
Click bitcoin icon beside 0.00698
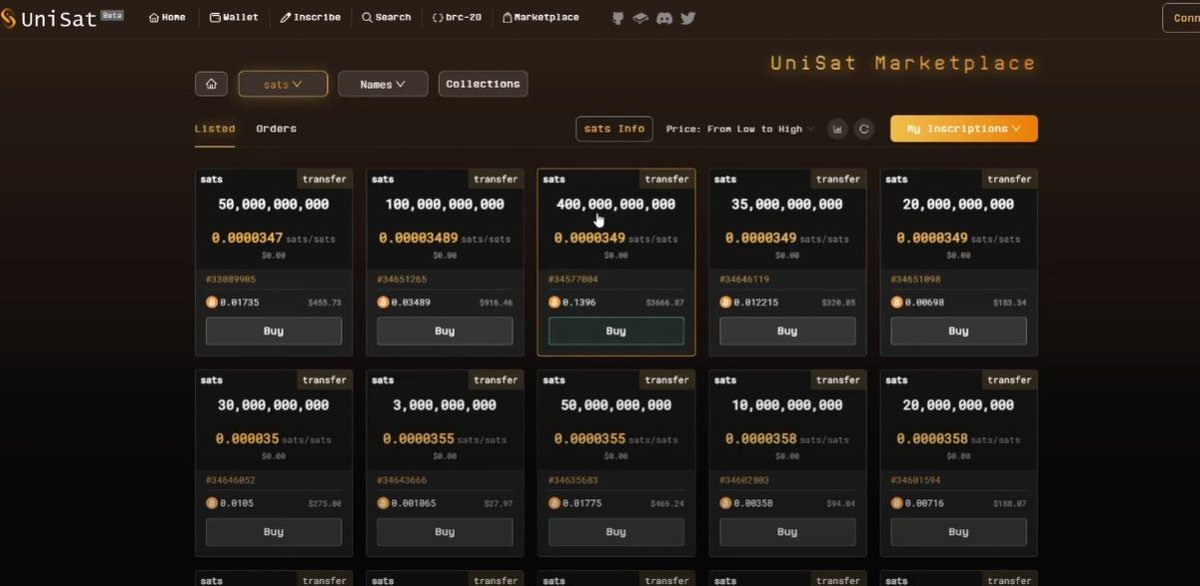coord(897,302)
